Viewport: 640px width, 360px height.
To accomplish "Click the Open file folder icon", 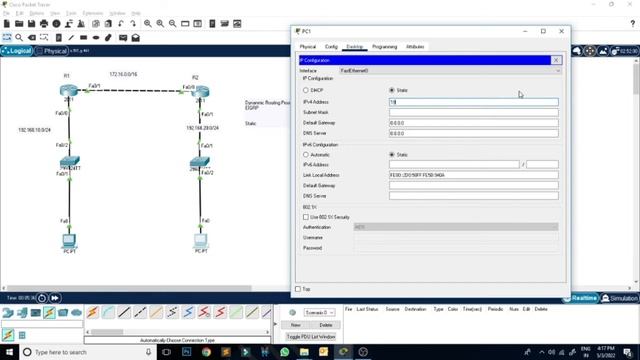I will (19, 24).
